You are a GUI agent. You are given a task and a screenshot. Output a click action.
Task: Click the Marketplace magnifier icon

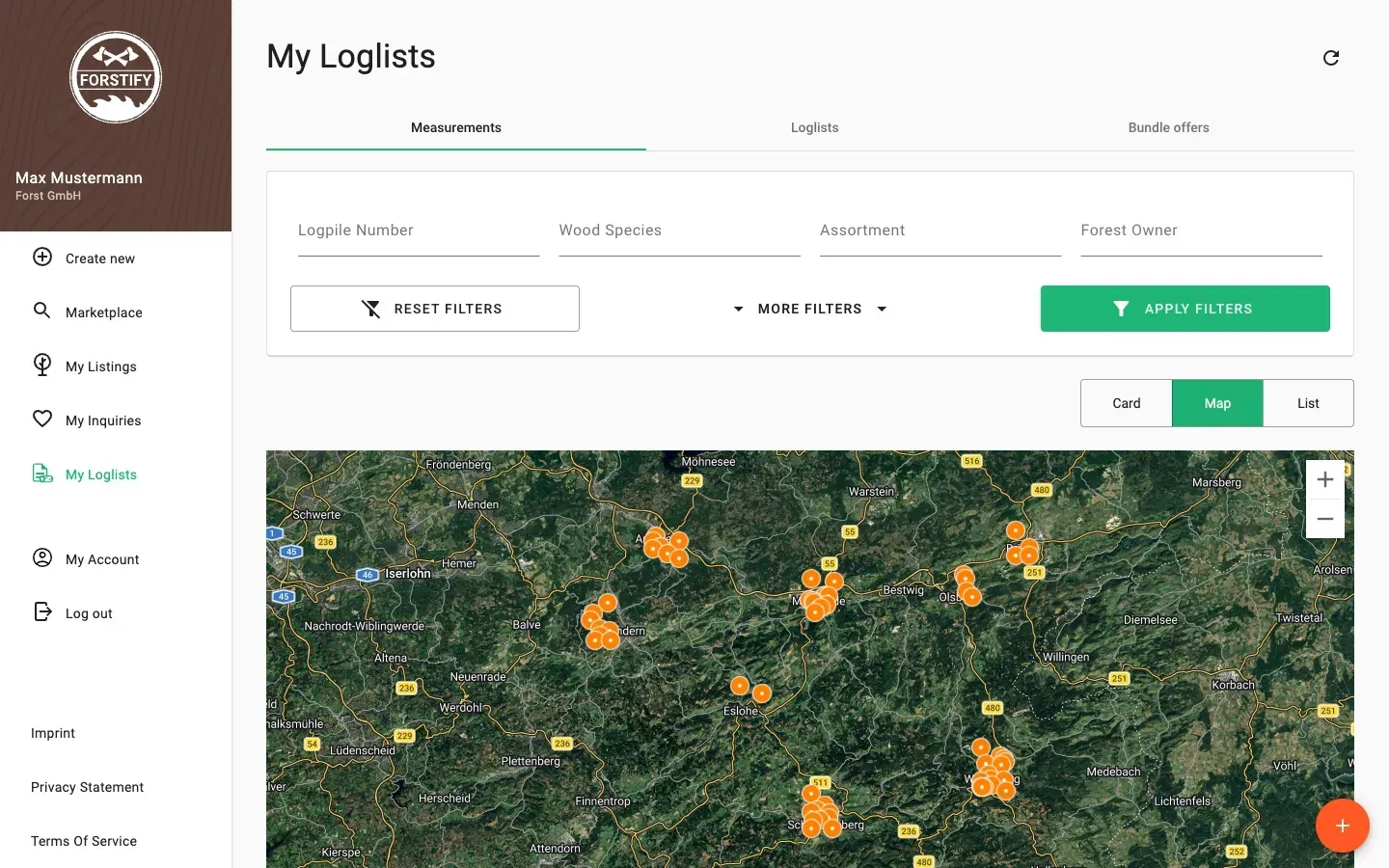pyautogui.click(x=42, y=311)
